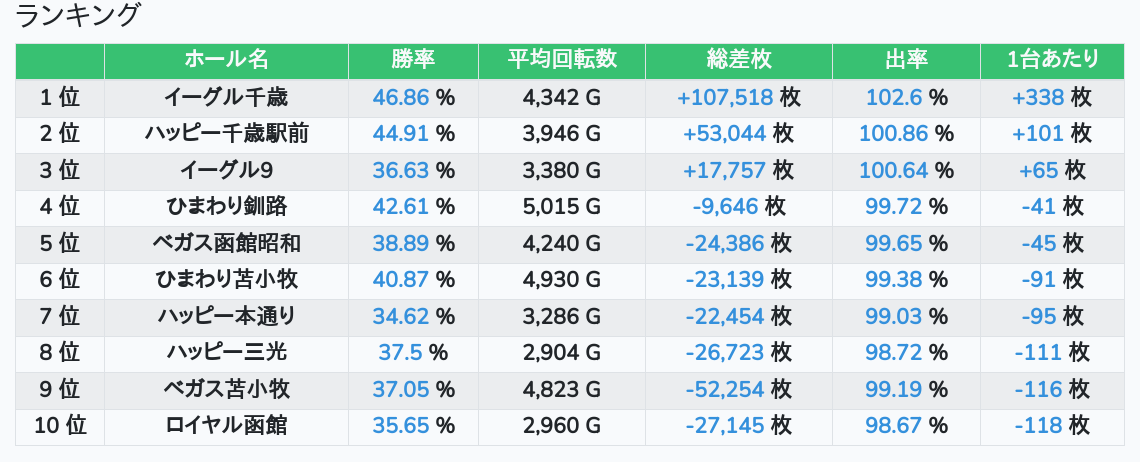Click the +107,518 total difference value
1140x462 pixels.
click(x=725, y=98)
